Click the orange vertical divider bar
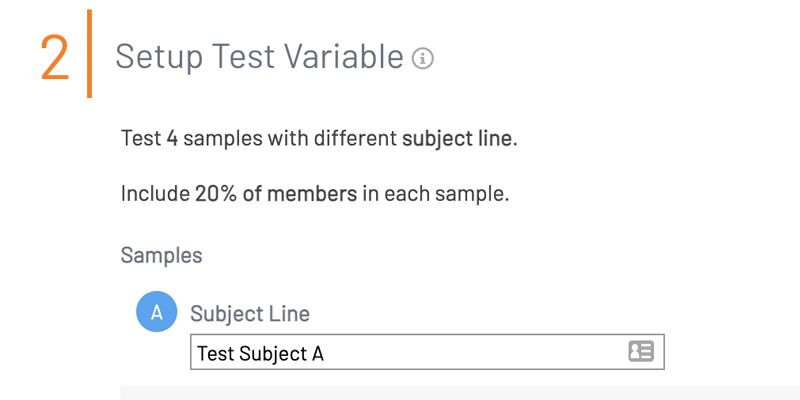800x400 pixels. tap(89, 54)
